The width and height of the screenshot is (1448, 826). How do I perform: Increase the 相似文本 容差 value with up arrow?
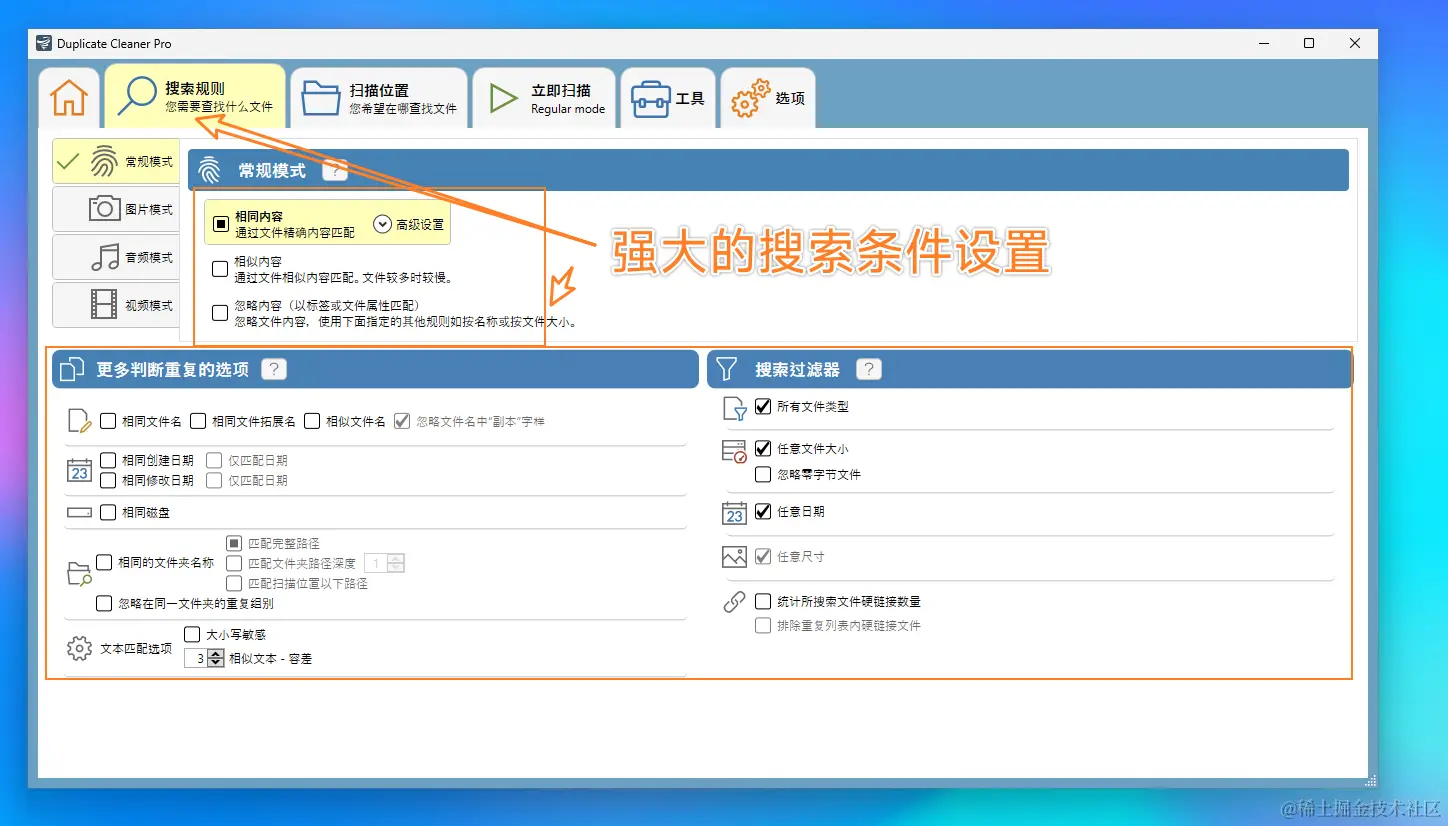215,654
